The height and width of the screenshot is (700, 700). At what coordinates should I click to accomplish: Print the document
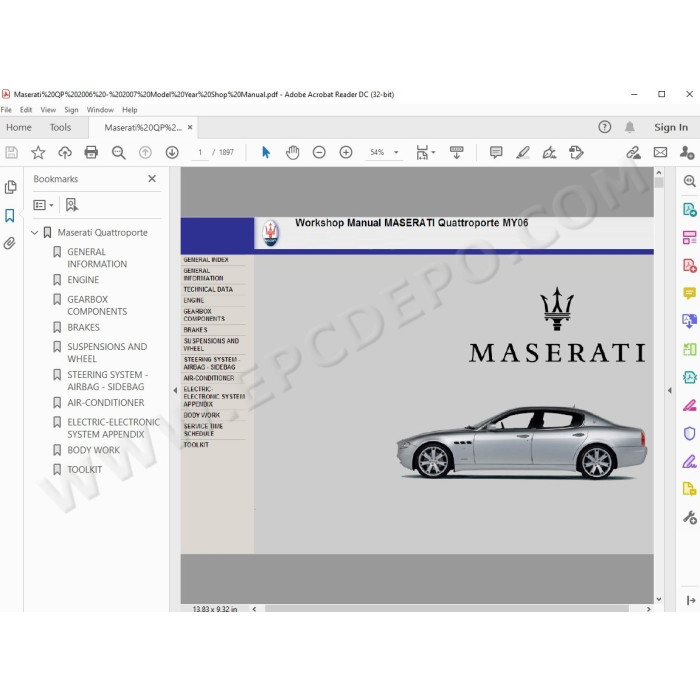91,153
